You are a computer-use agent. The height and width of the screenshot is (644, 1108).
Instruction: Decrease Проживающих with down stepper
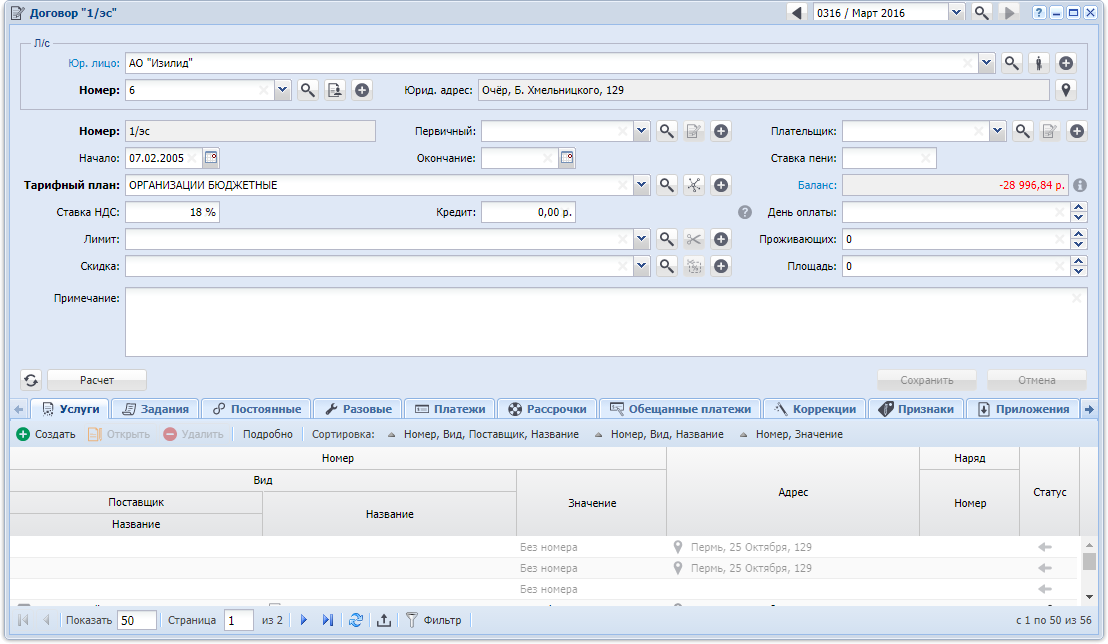click(x=1079, y=244)
